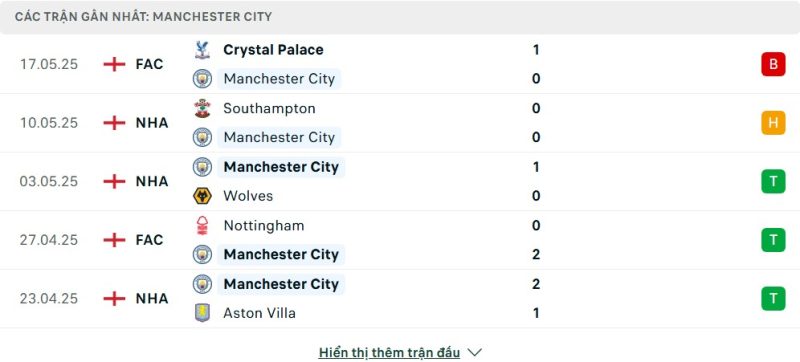
Task: Open the Crystal Palace team name
Action: click(273, 50)
